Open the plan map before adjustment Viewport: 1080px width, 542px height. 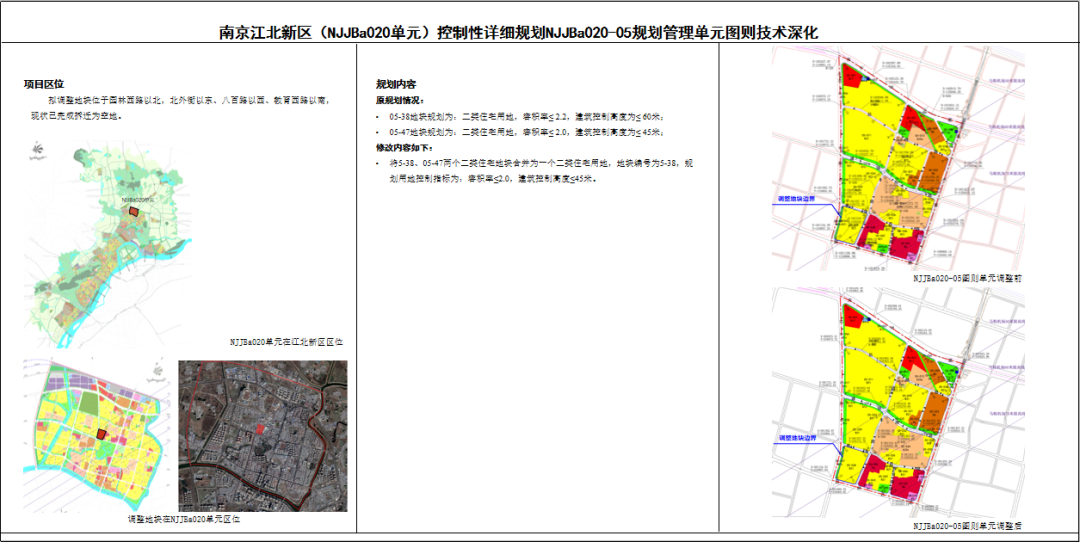[x=897, y=158]
